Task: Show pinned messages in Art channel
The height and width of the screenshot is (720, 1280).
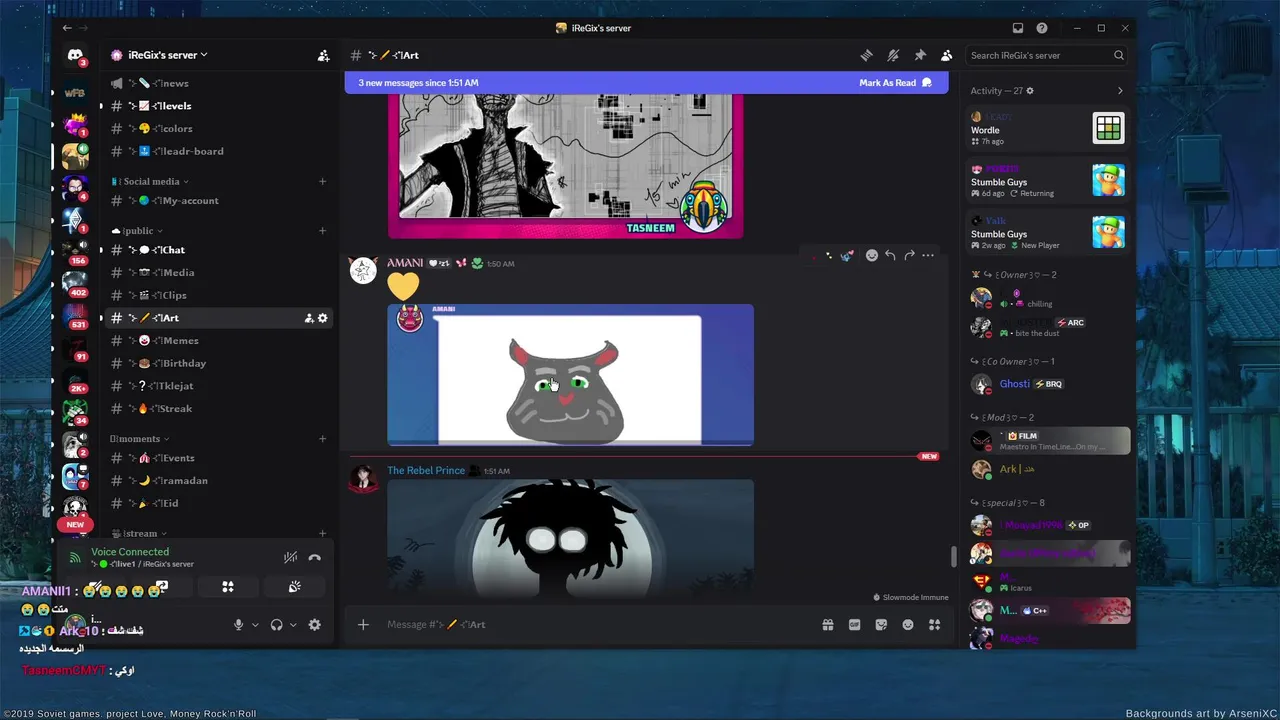Action: 920,56
